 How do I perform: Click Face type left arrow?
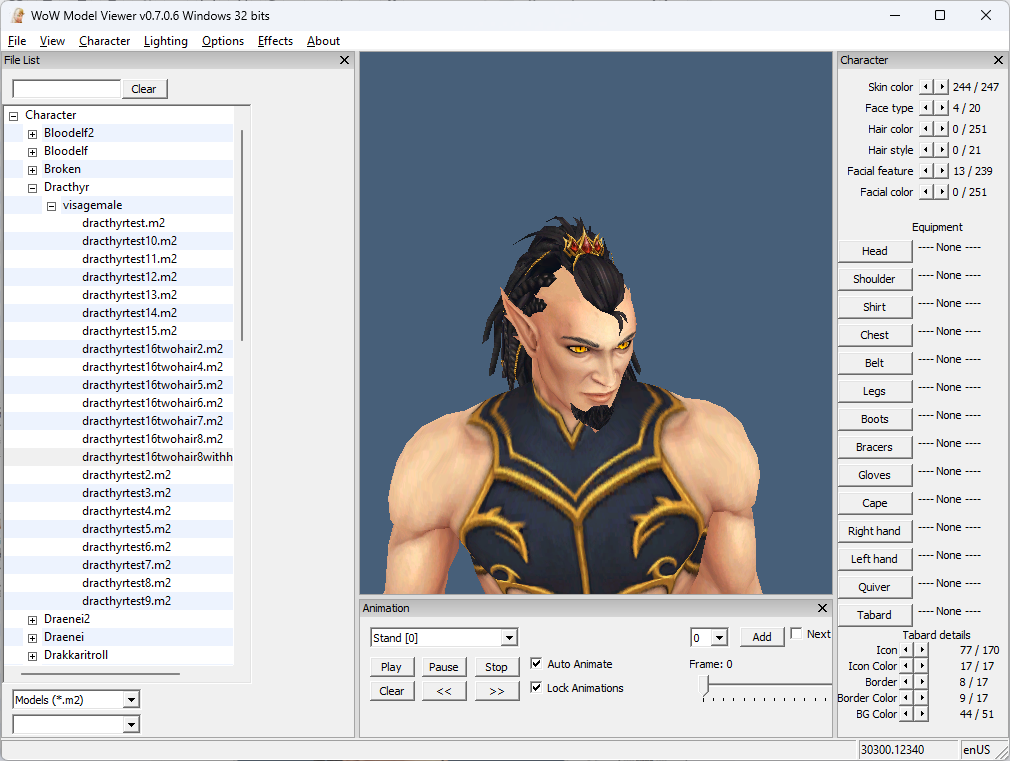tap(926, 108)
